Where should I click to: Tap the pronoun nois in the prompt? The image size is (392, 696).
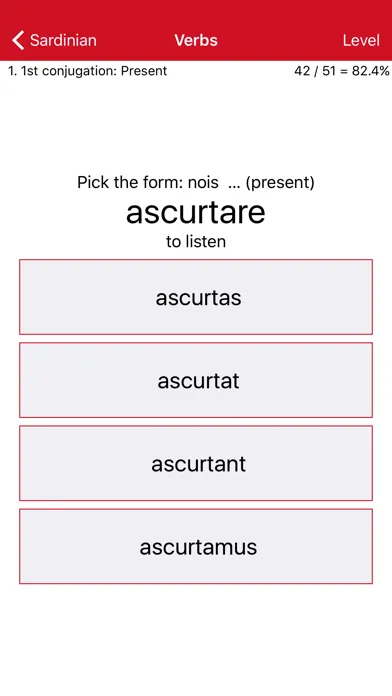point(203,182)
